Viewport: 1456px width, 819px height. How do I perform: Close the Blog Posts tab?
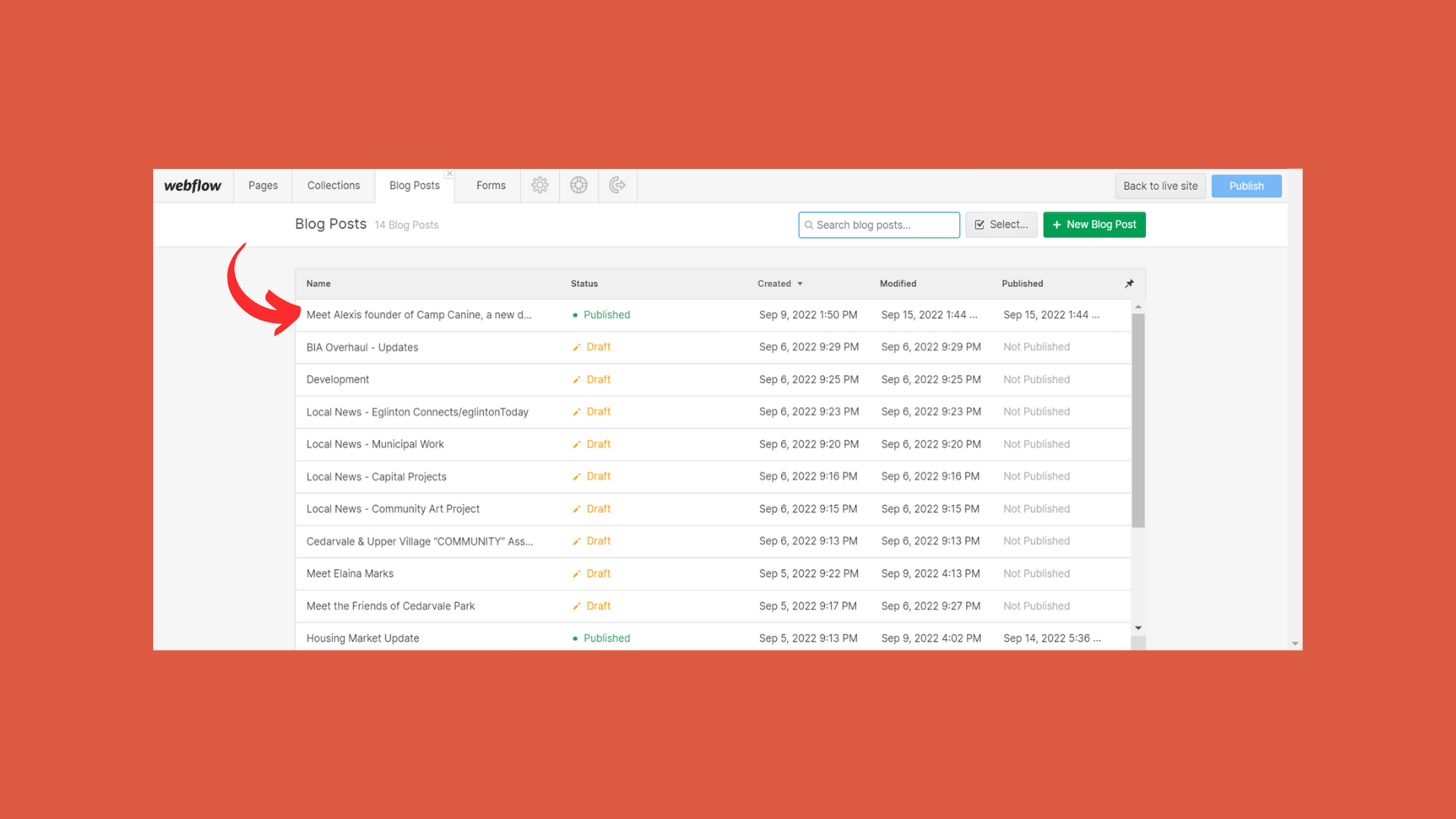click(x=450, y=174)
